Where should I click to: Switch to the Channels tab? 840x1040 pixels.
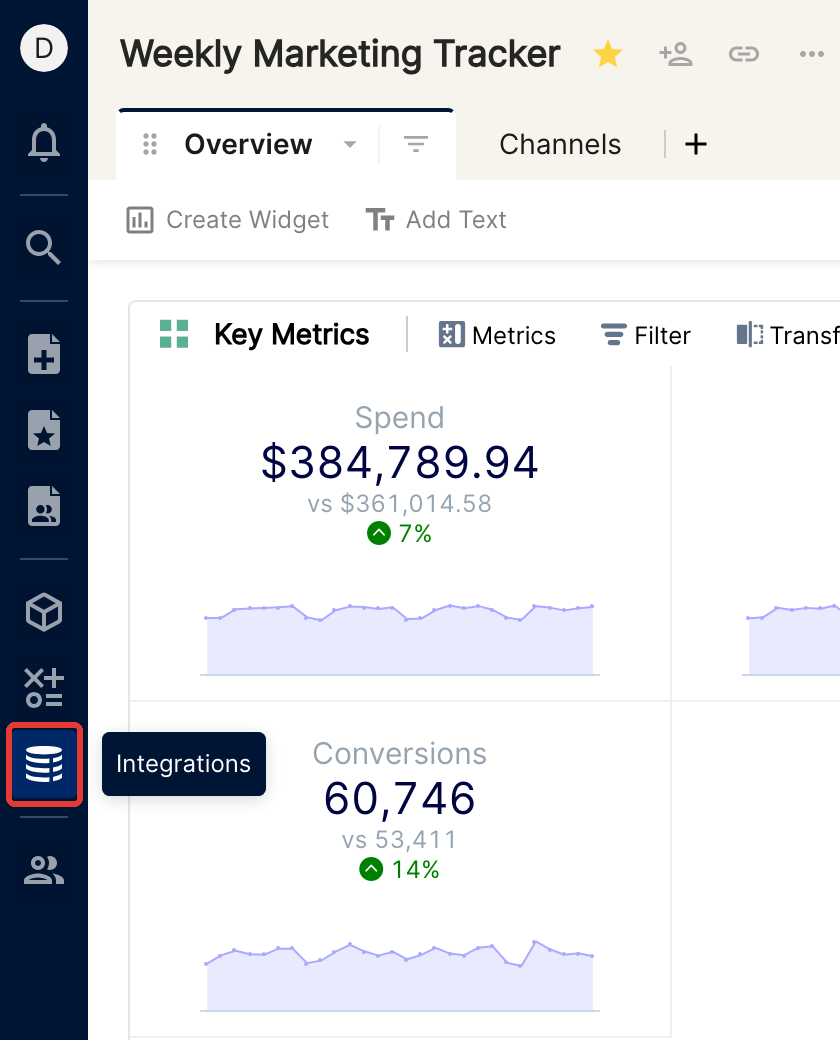coord(560,144)
